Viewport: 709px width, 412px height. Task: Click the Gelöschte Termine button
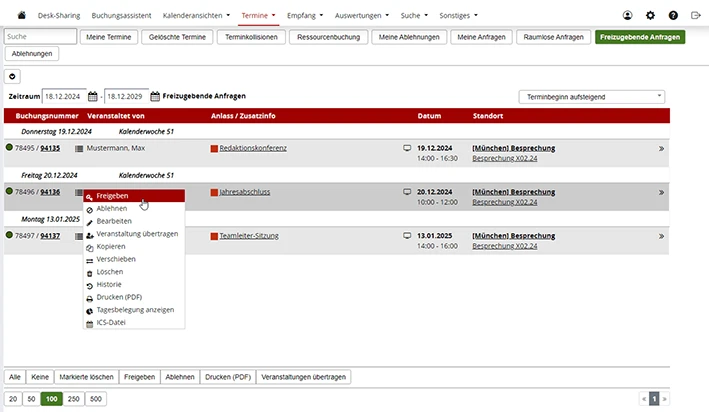click(177, 37)
